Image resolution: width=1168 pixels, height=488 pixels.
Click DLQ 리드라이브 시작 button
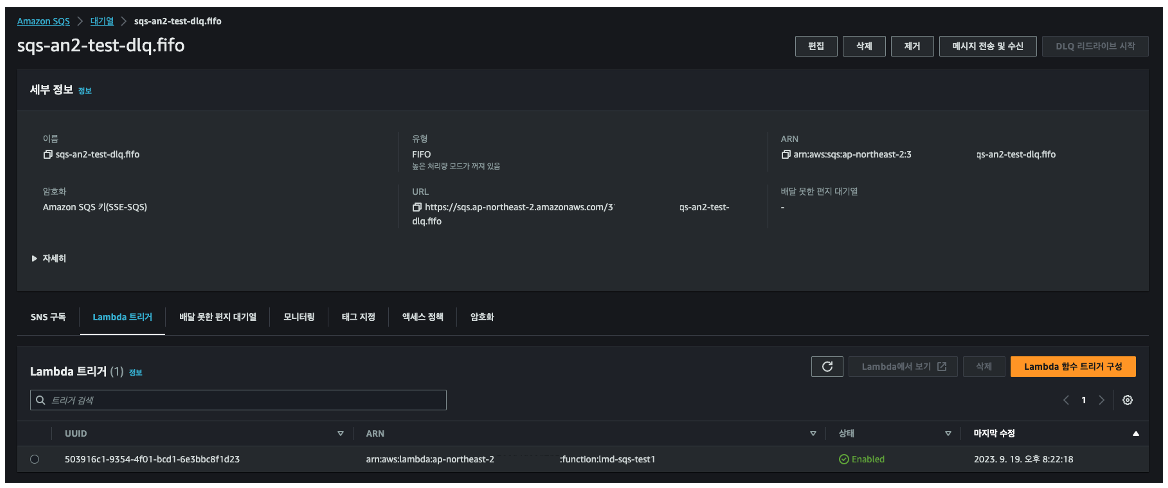pyautogui.click(x=1096, y=46)
